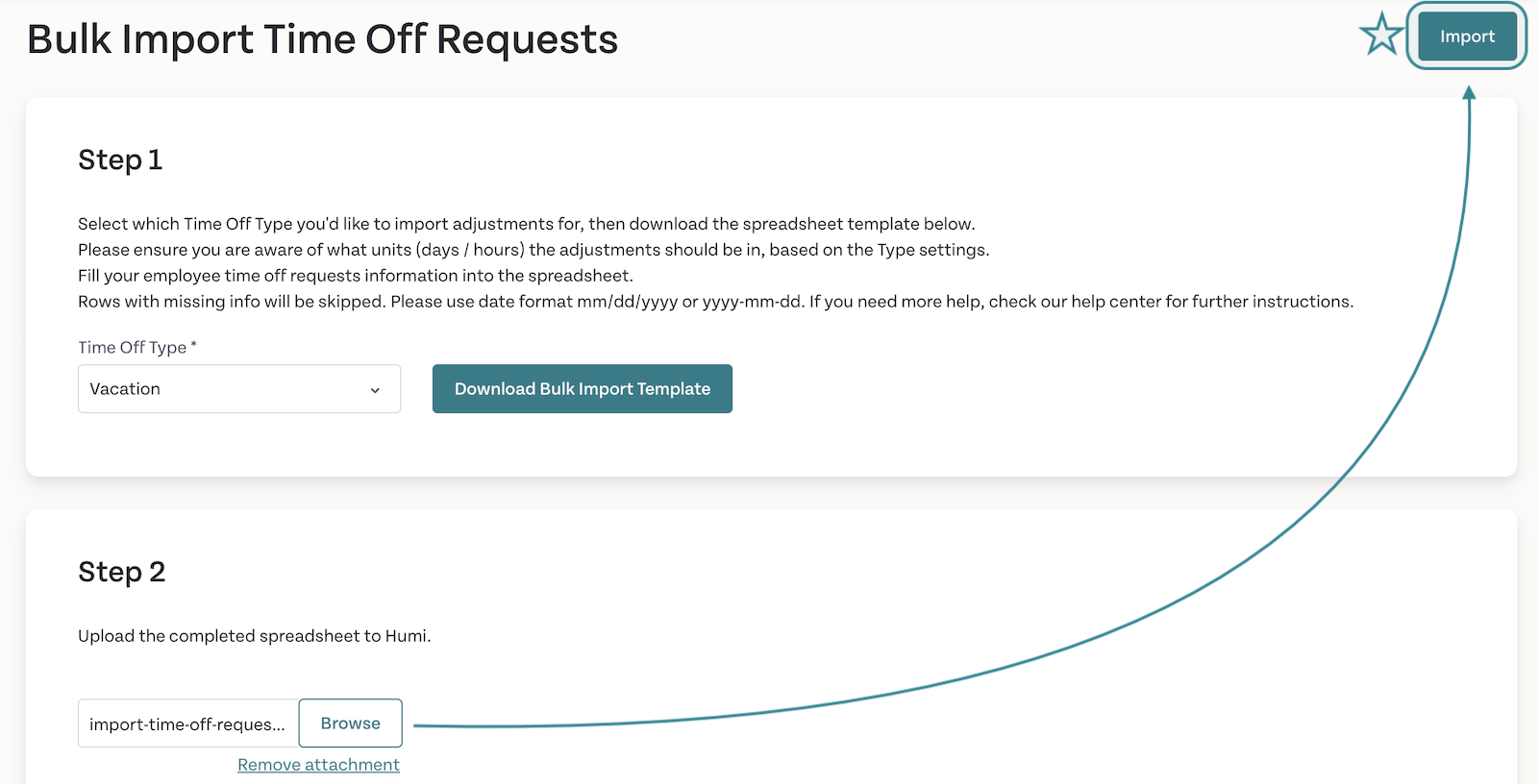Click the Step 1 heading
This screenshot has width=1538, height=784.
pyautogui.click(x=120, y=159)
